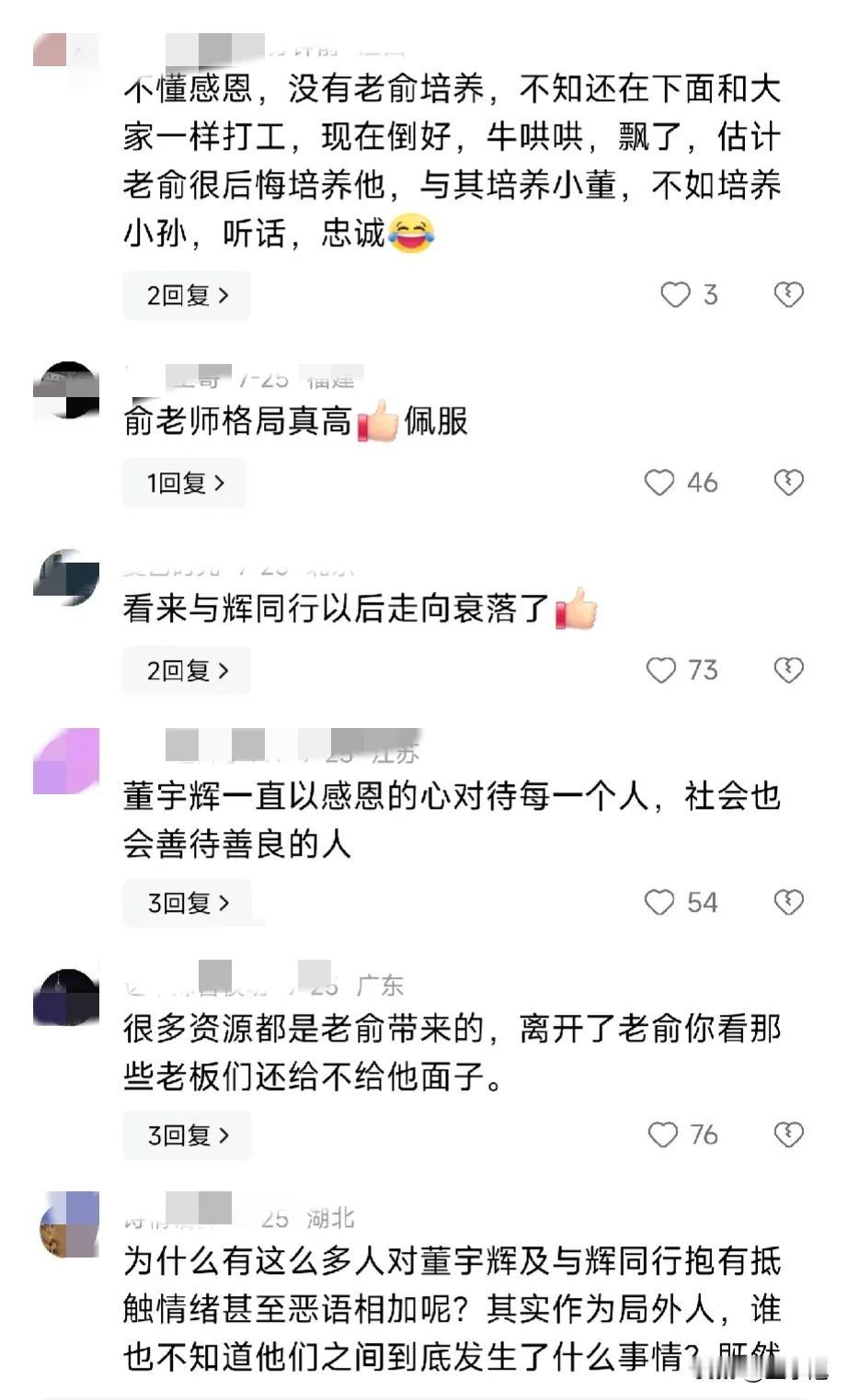This screenshot has height=1400, width=848.
Task: Open the 为什么有这么多人 comment text
Action: (x=452, y=1309)
